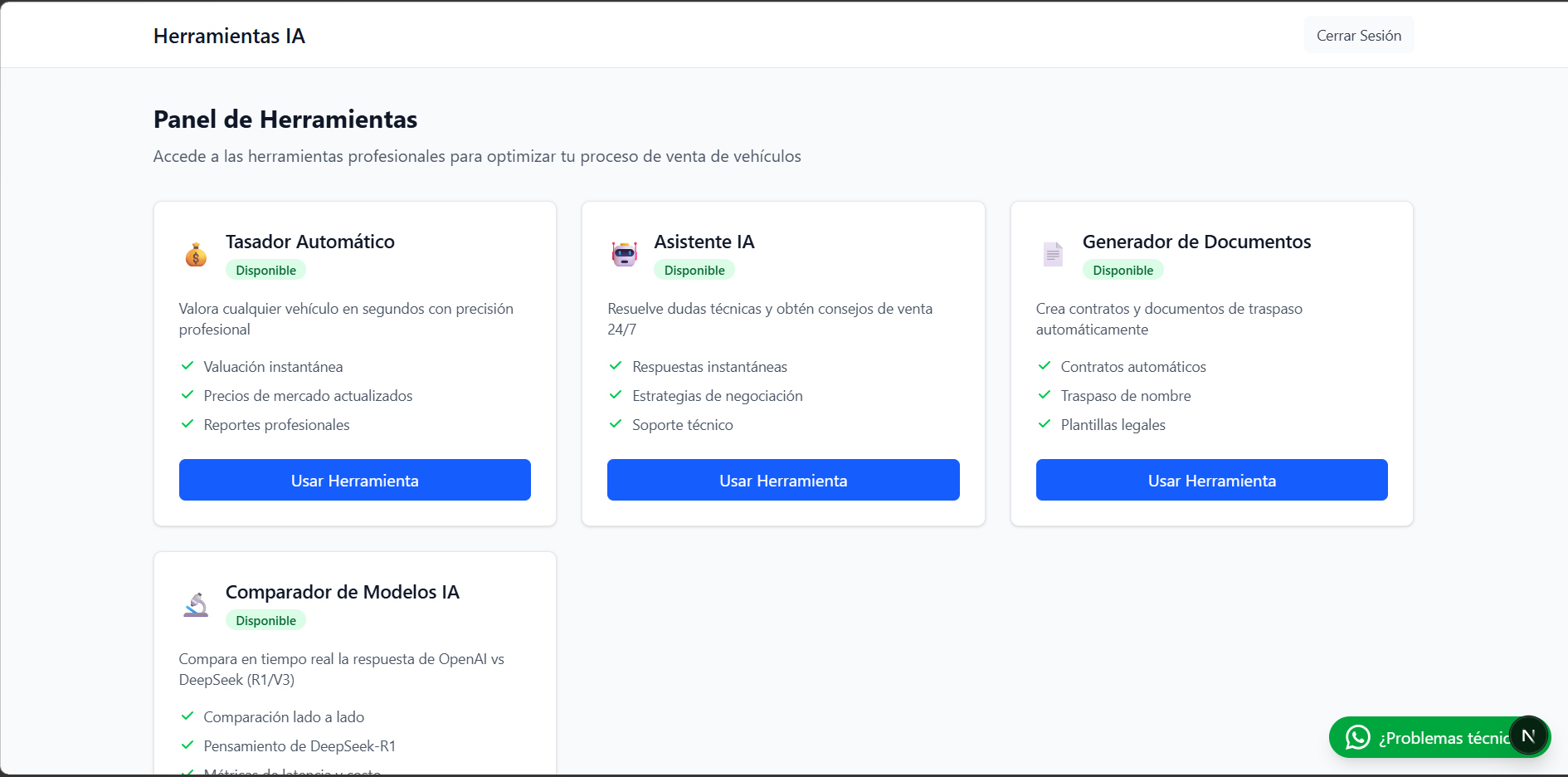Click the microscope icon for Comparador de Modelos IA

click(196, 604)
